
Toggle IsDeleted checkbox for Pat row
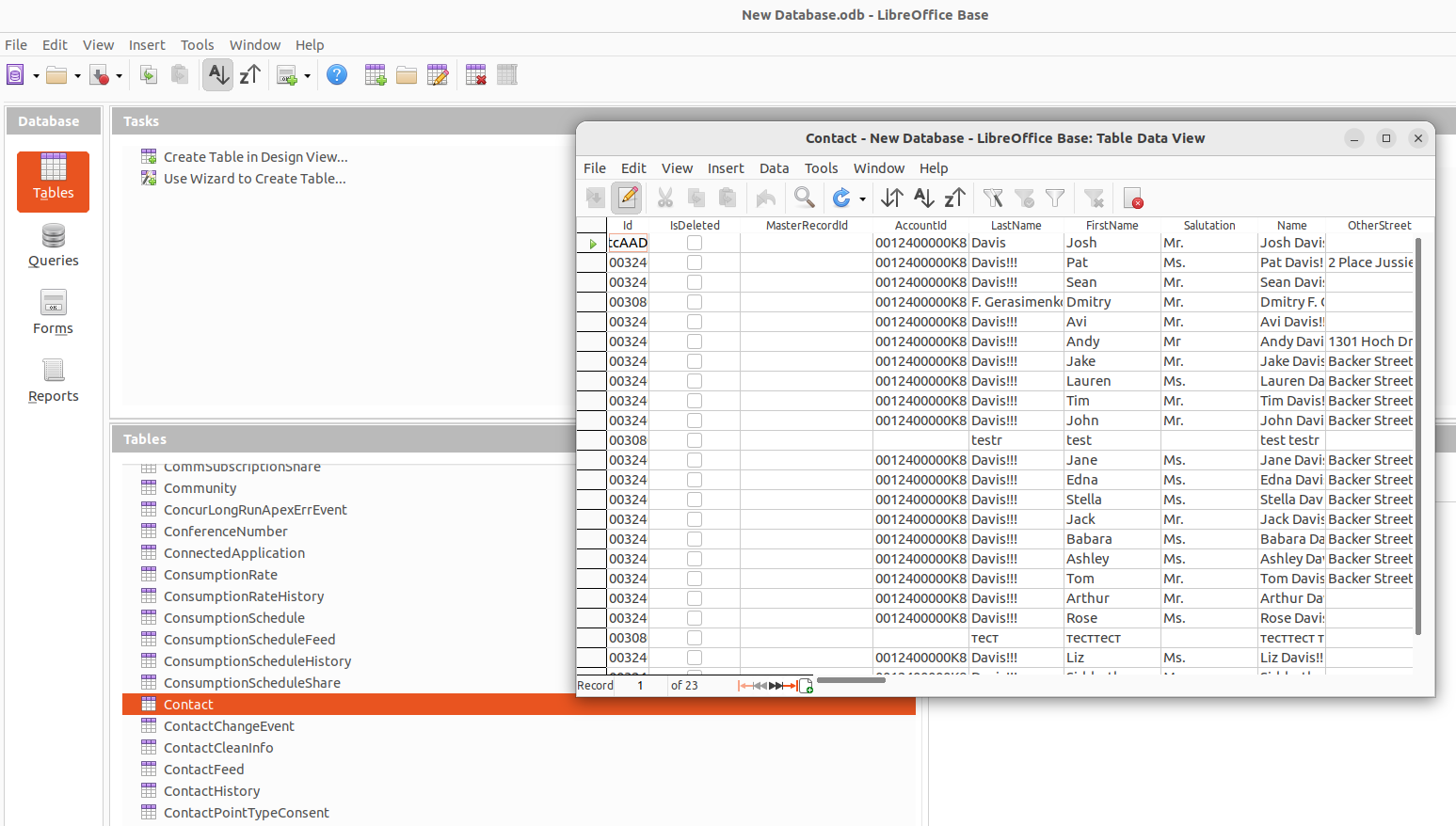point(695,262)
